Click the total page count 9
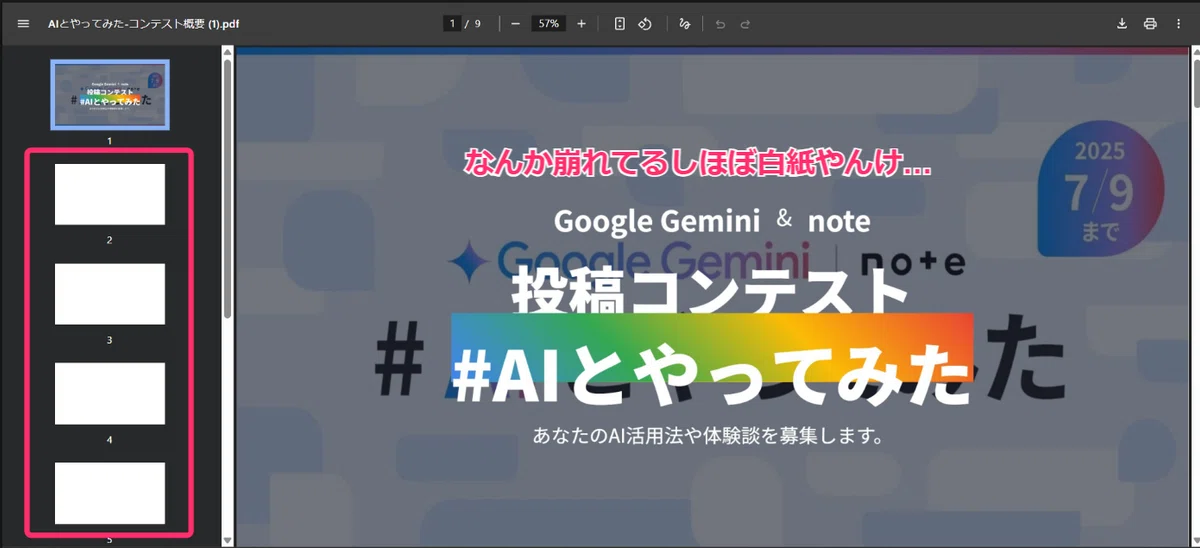 (478, 23)
